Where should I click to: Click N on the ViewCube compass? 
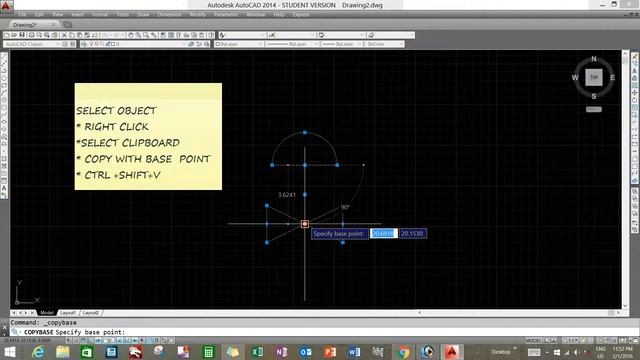pyautogui.click(x=594, y=59)
